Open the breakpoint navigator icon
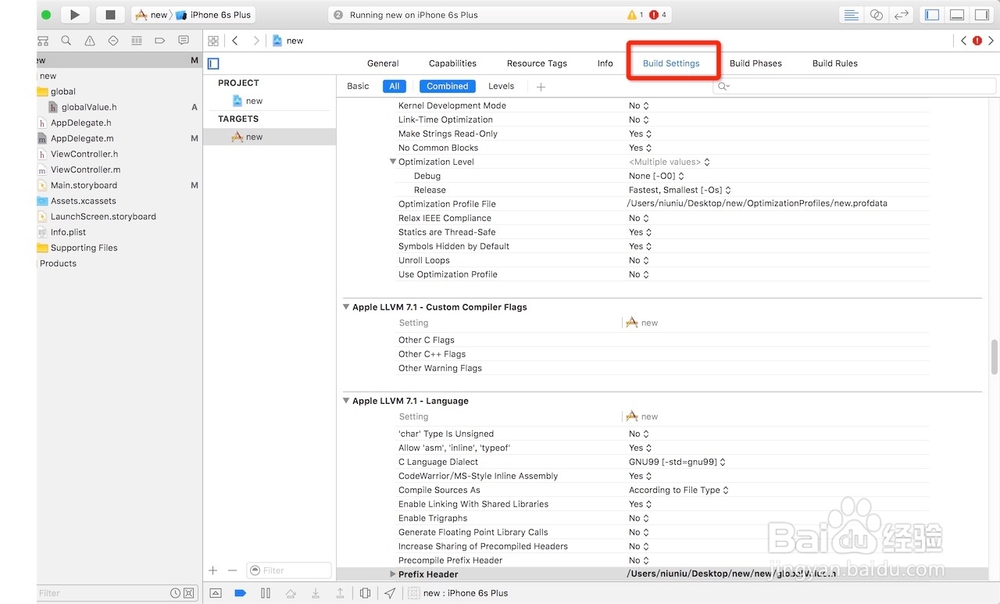This screenshot has height=604, width=1000. (x=160, y=40)
